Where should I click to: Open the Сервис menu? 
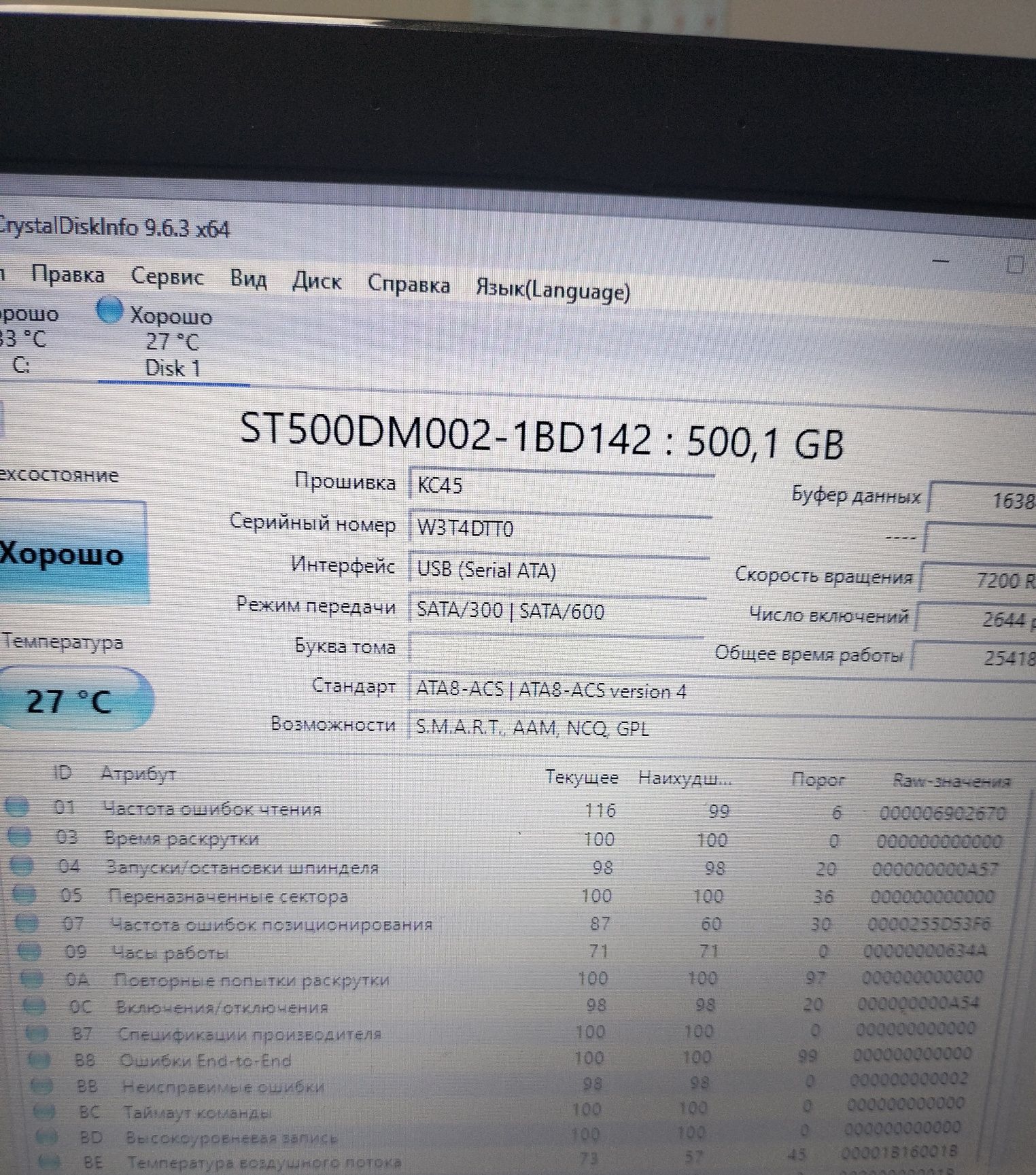(x=167, y=277)
